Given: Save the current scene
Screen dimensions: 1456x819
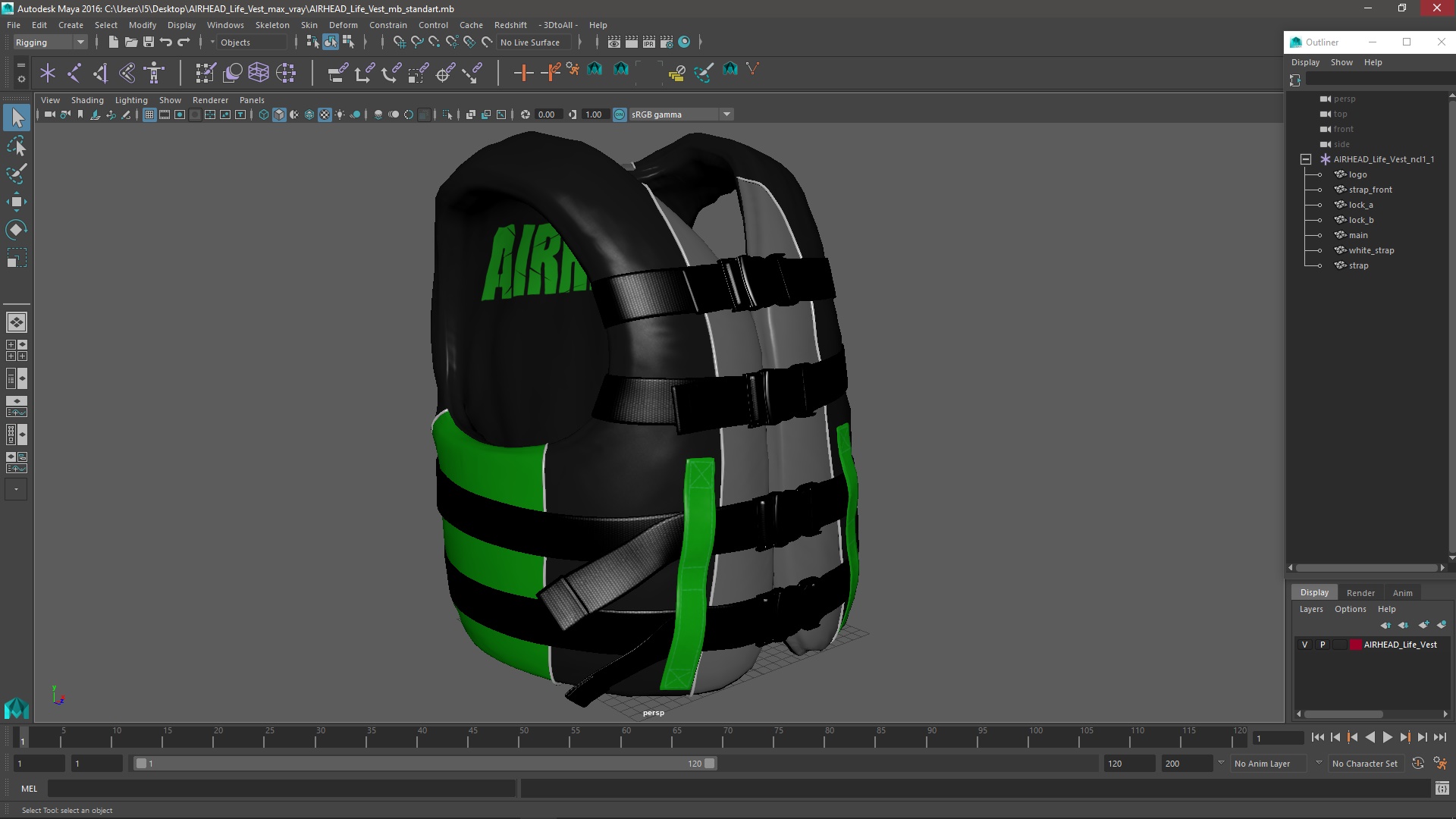Looking at the screenshot, I should [148, 42].
